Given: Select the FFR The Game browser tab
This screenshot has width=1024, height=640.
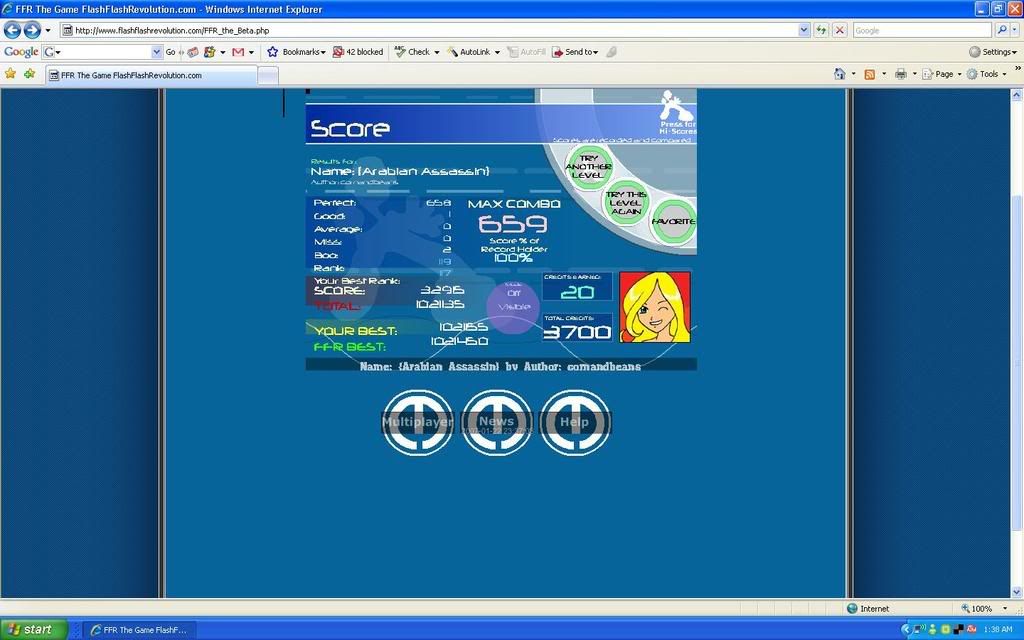Looking at the screenshot, I should click(150, 75).
